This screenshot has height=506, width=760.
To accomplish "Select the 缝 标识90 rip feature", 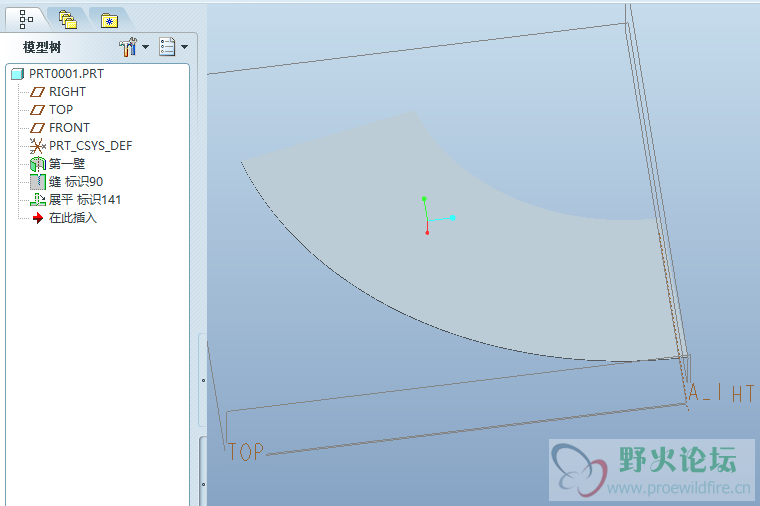I will pos(76,182).
